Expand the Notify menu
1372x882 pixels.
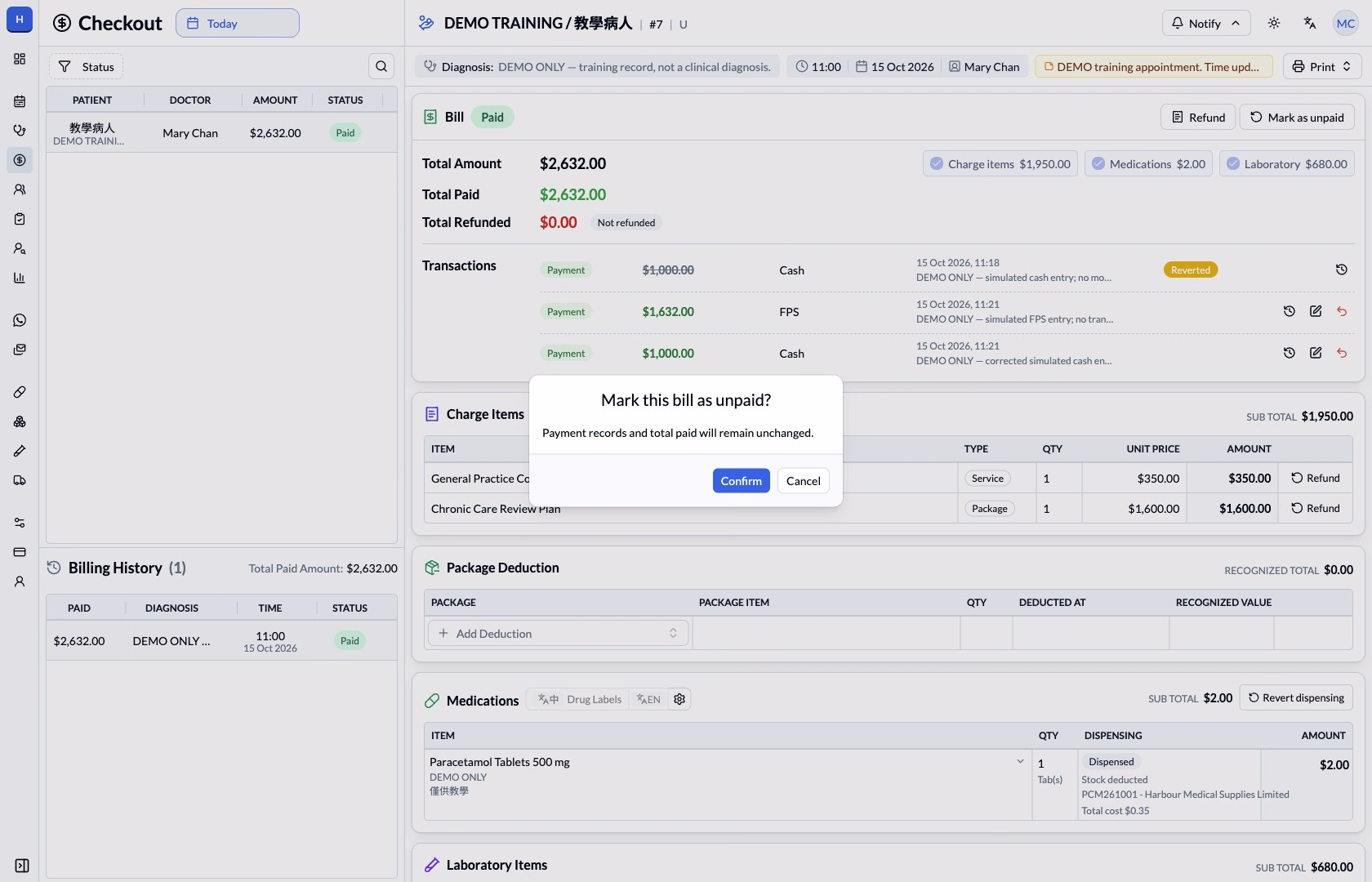click(x=1206, y=23)
